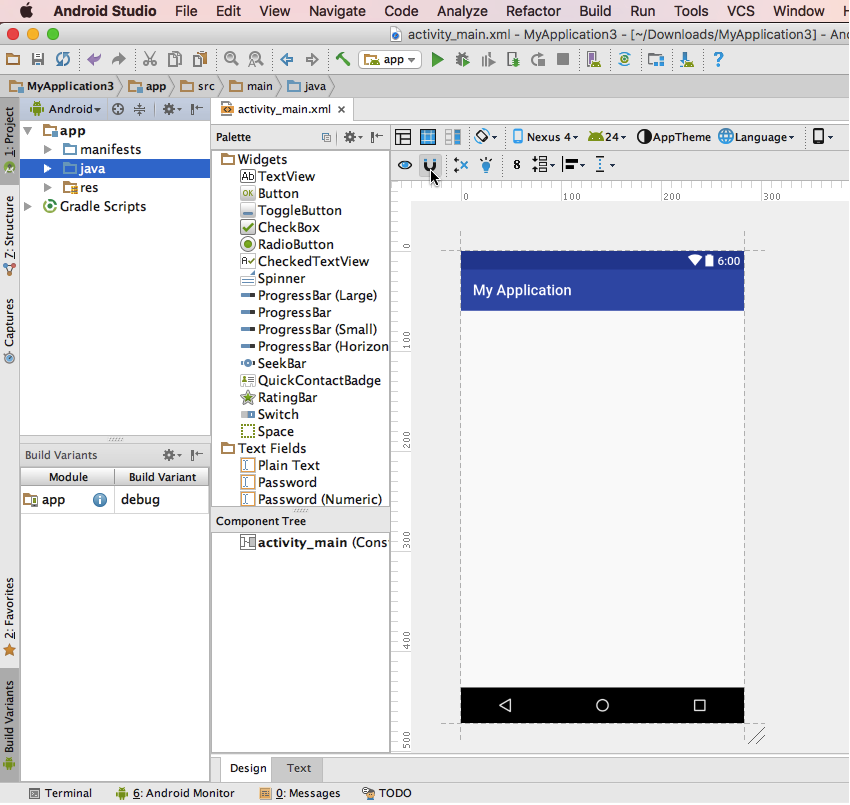850x805 pixels.
Task: Click Collapse All icon in Project panel
Action: coord(140,110)
